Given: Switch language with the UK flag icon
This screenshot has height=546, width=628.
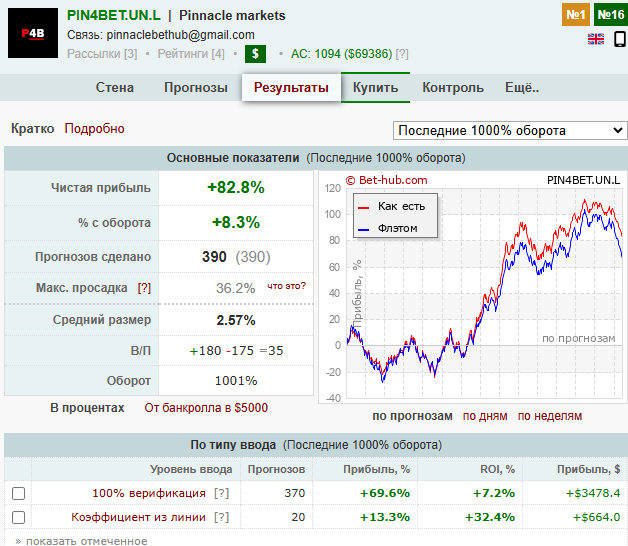Looking at the screenshot, I should (x=596, y=39).
